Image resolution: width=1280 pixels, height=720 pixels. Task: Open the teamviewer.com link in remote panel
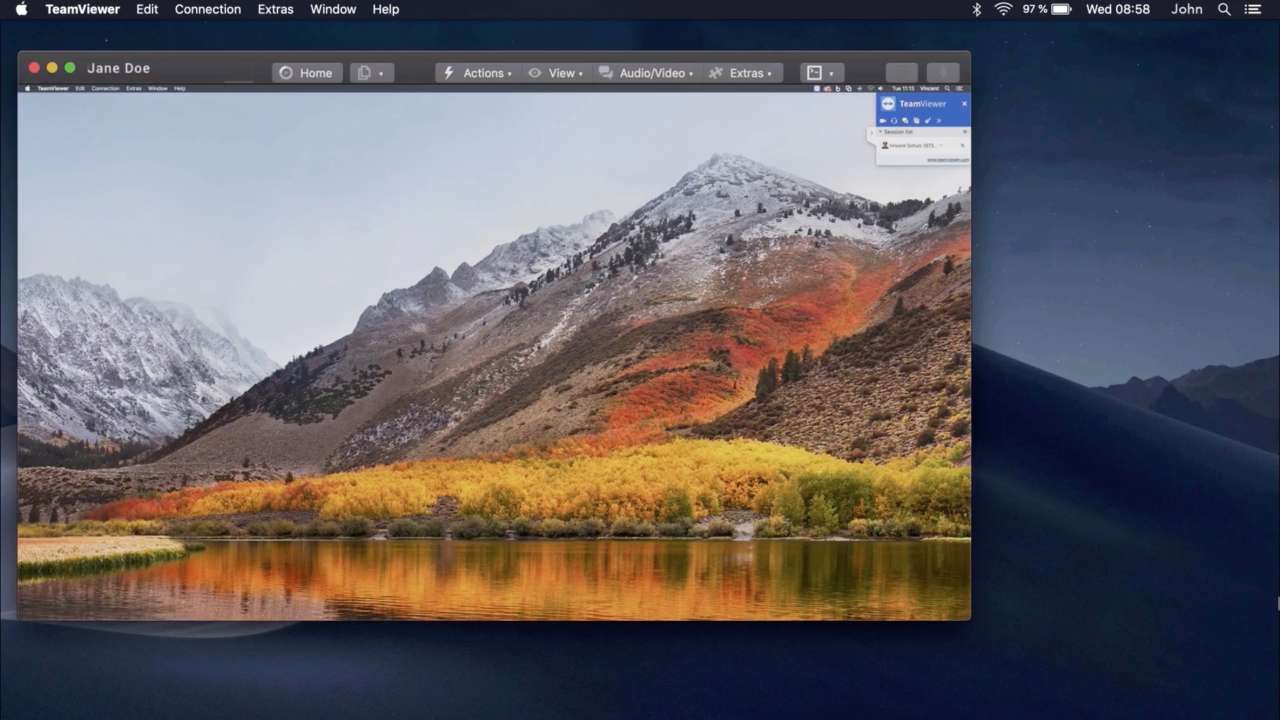(x=948, y=160)
